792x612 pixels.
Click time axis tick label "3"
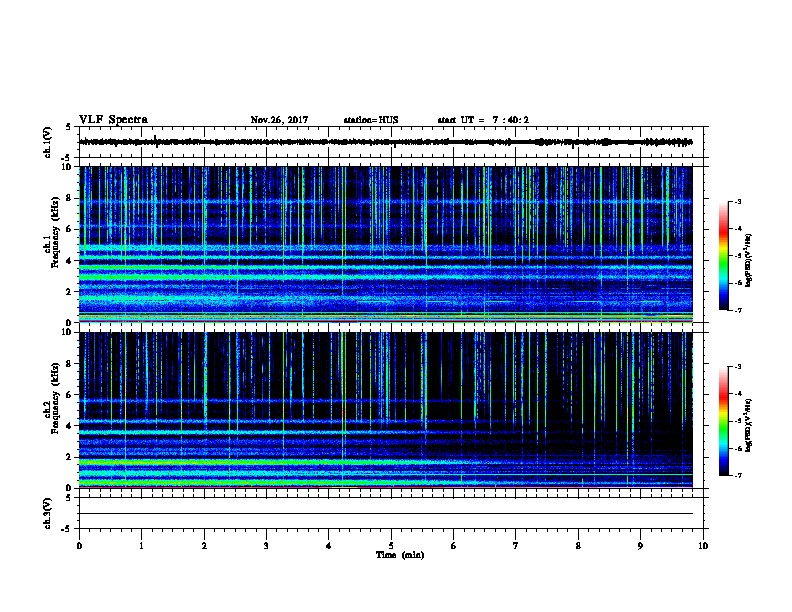click(266, 546)
